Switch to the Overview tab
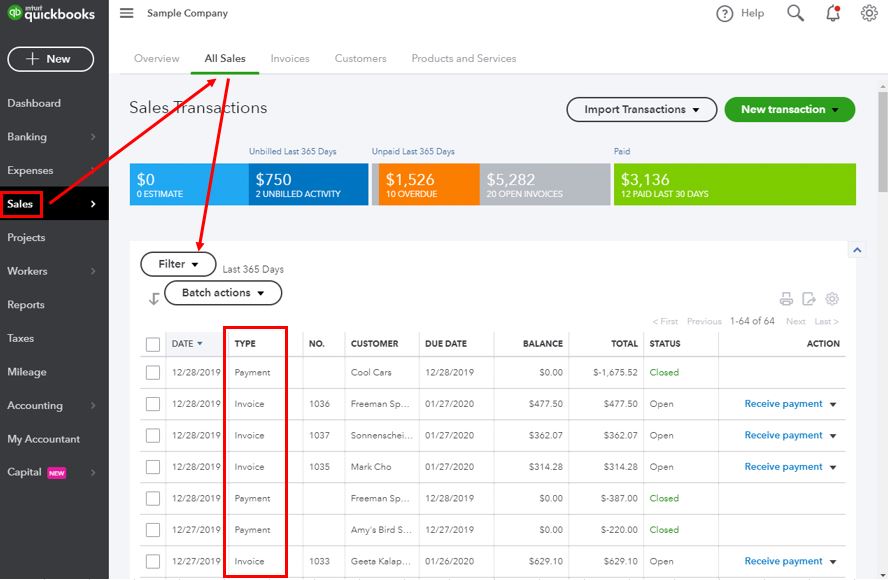Viewport: 888px width, 580px height. (x=156, y=58)
